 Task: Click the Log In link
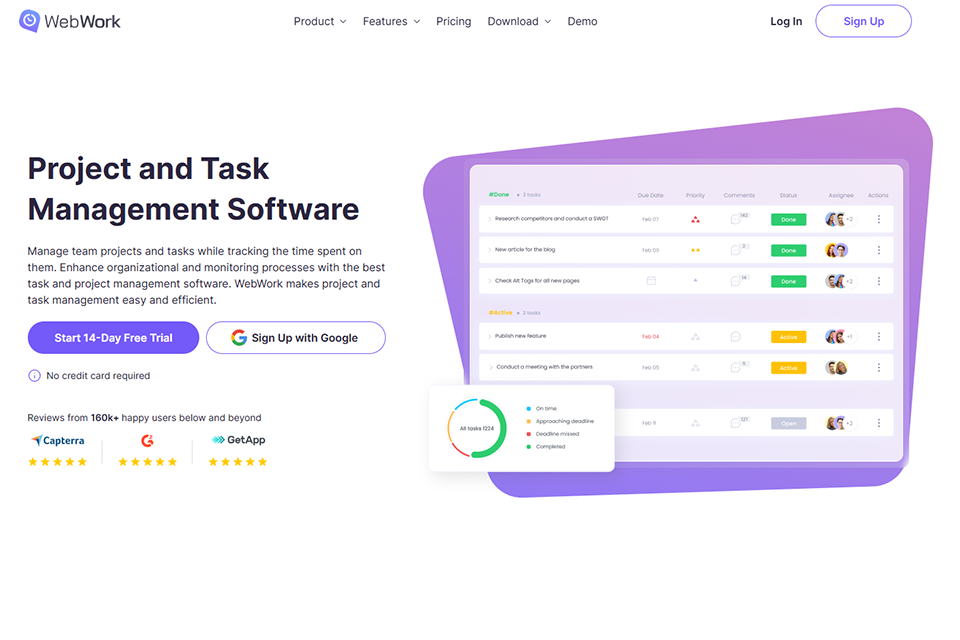(x=786, y=21)
